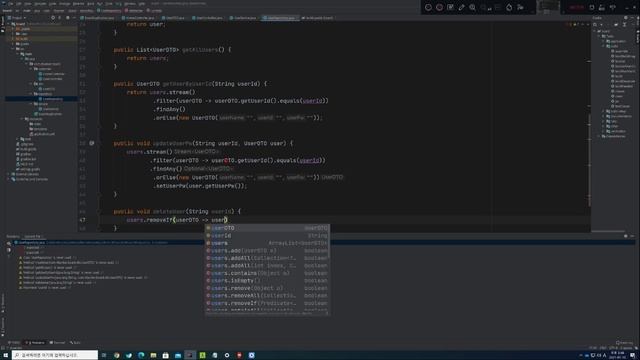The image size is (640, 360).
Task: Open the Help menu
Action: 142,4
